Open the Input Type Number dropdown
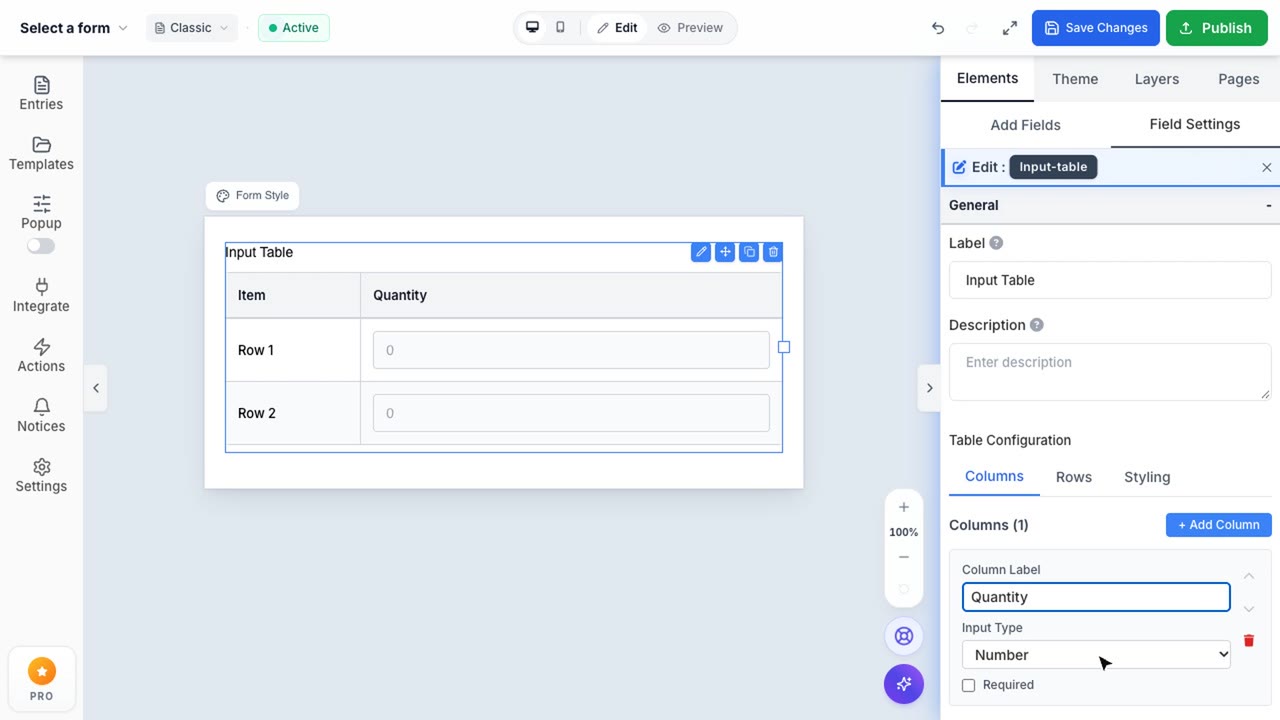1280x720 pixels. tap(1096, 655)
